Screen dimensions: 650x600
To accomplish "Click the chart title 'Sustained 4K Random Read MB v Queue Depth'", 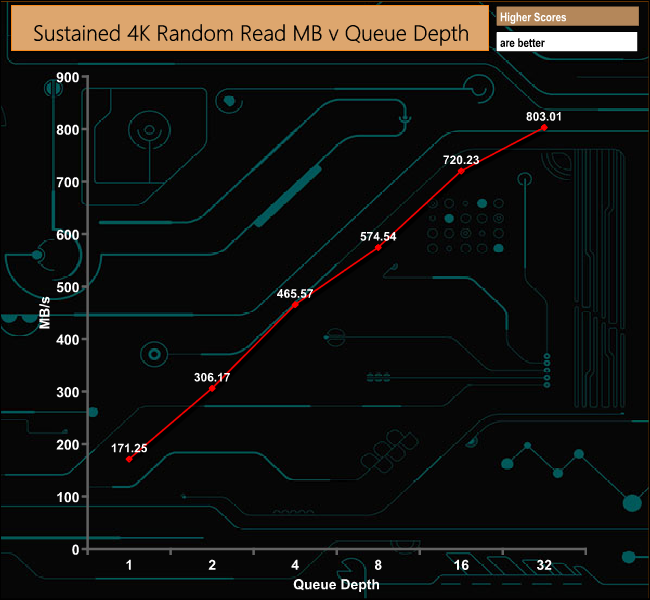I will [251, 33].
